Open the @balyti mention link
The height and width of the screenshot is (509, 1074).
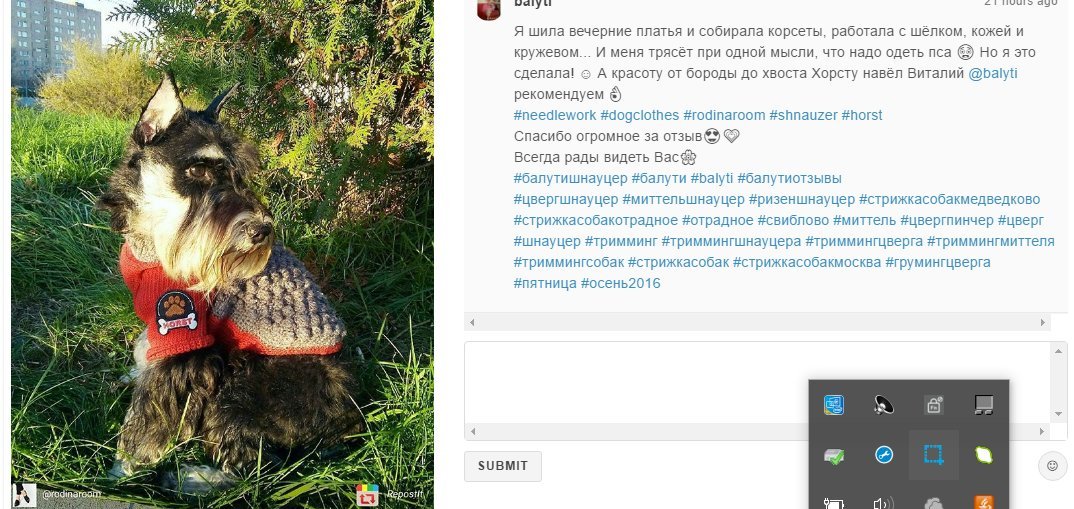tap(992, 73)
